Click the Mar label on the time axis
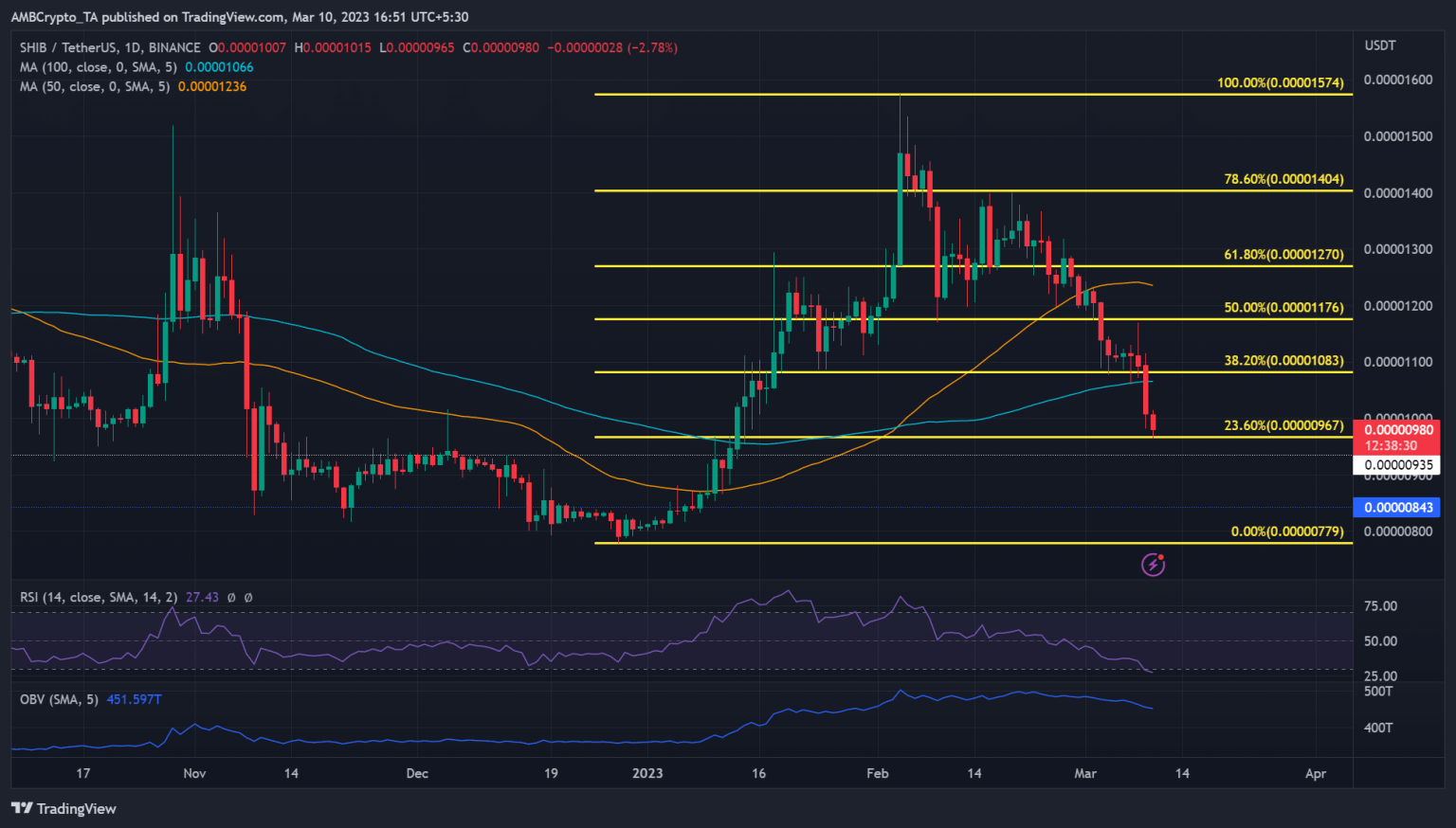The height and width of the screenshot is (828, 1456). tap(1085, 773)
